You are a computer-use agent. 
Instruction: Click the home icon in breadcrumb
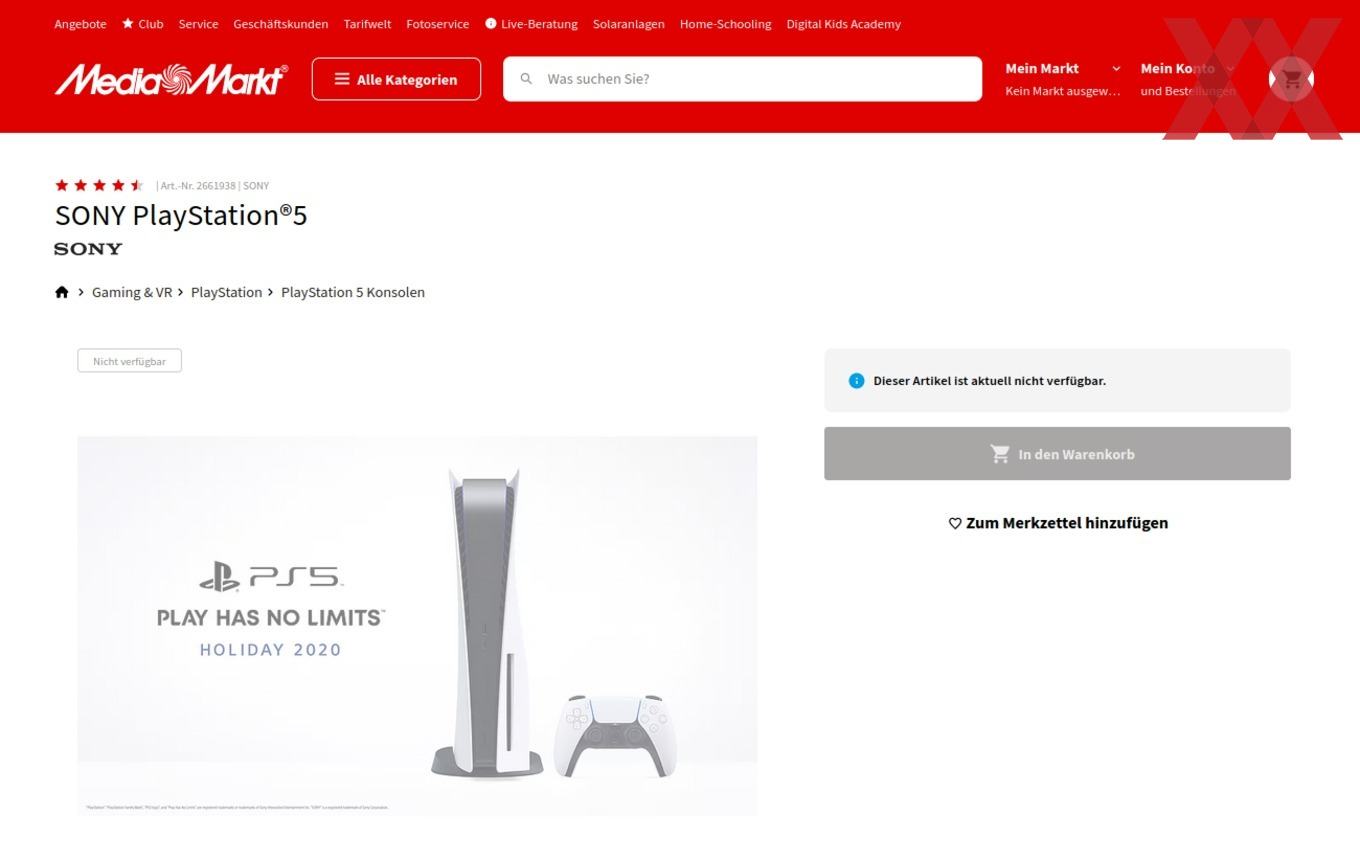62,292
